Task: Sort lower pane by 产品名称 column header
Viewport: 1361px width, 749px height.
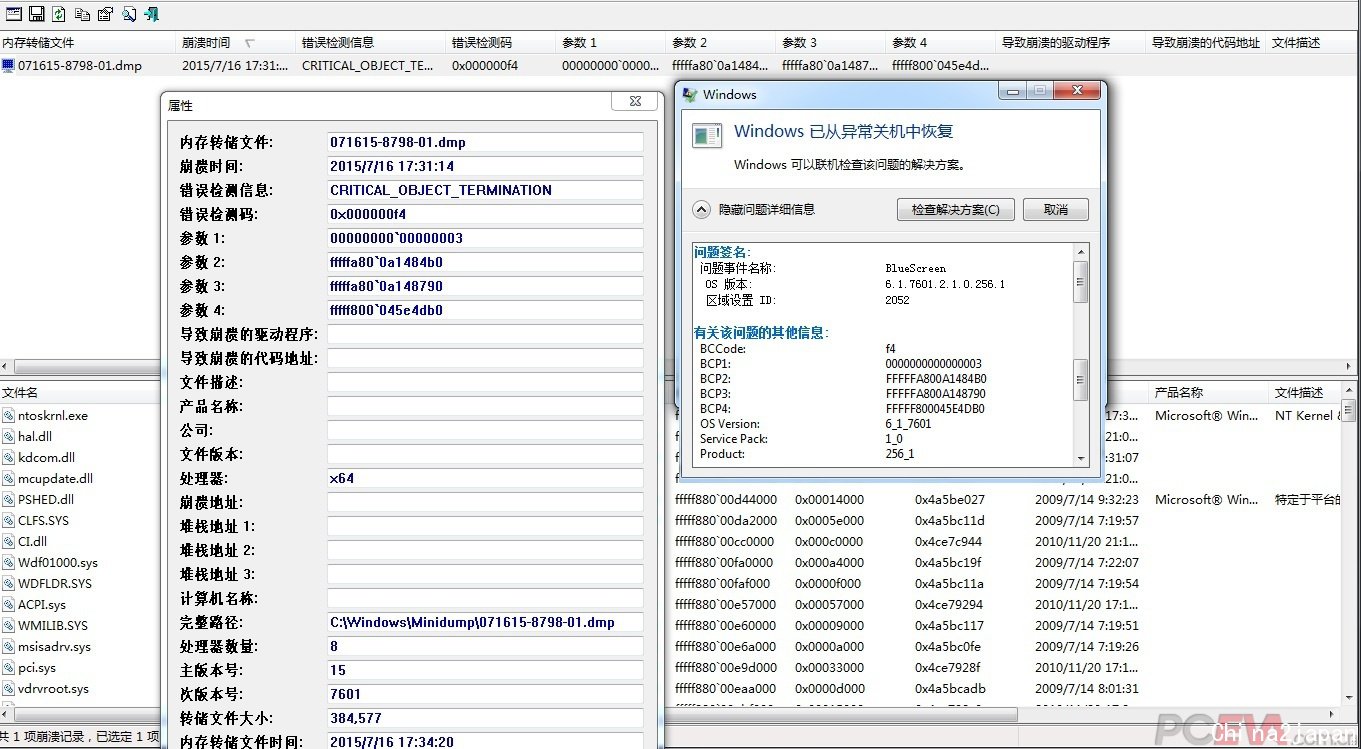Action: coord(1208,393)
